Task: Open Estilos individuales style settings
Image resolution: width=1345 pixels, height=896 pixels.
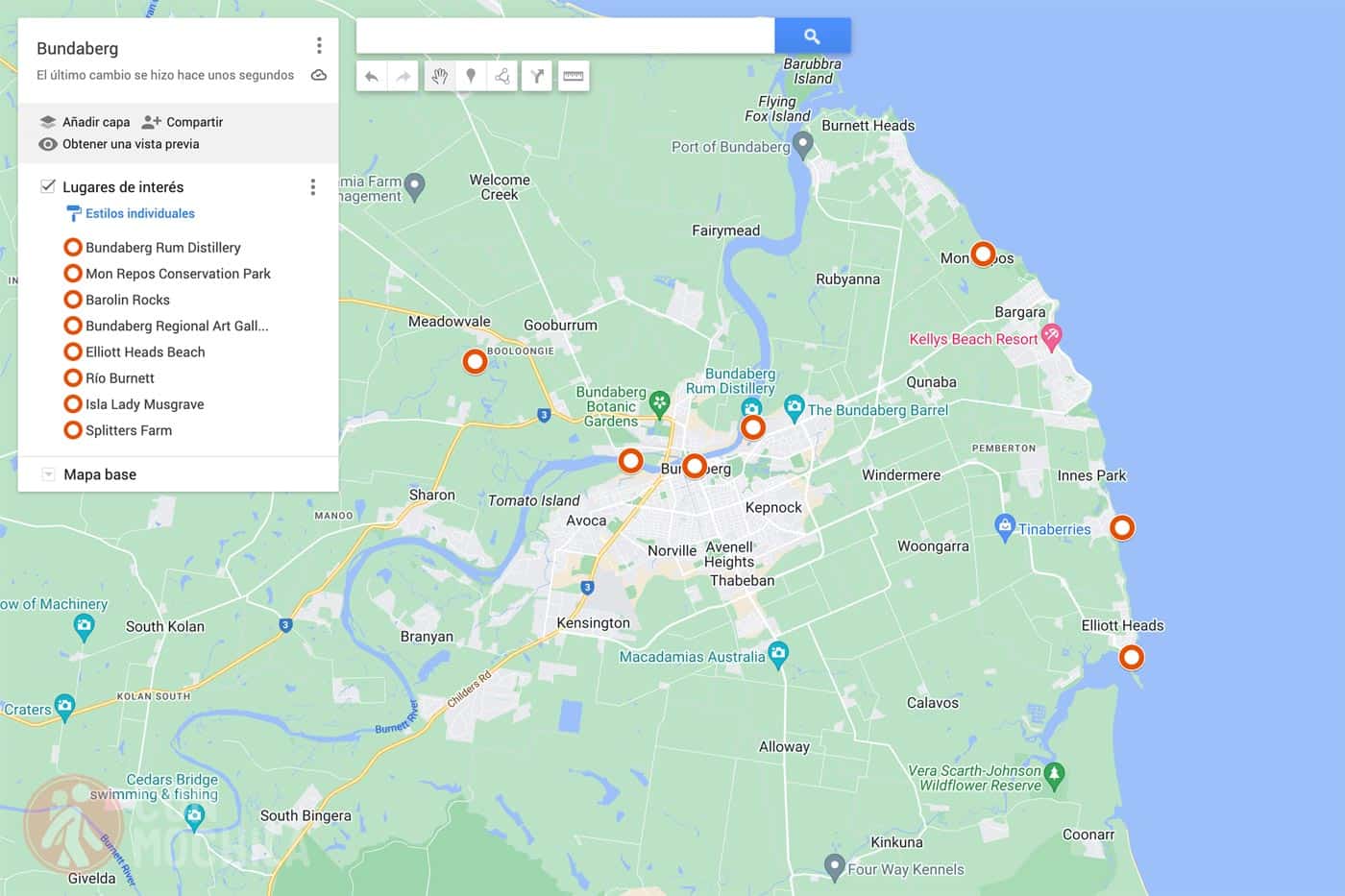Action: pyautogui.click(x=131, y=213)
